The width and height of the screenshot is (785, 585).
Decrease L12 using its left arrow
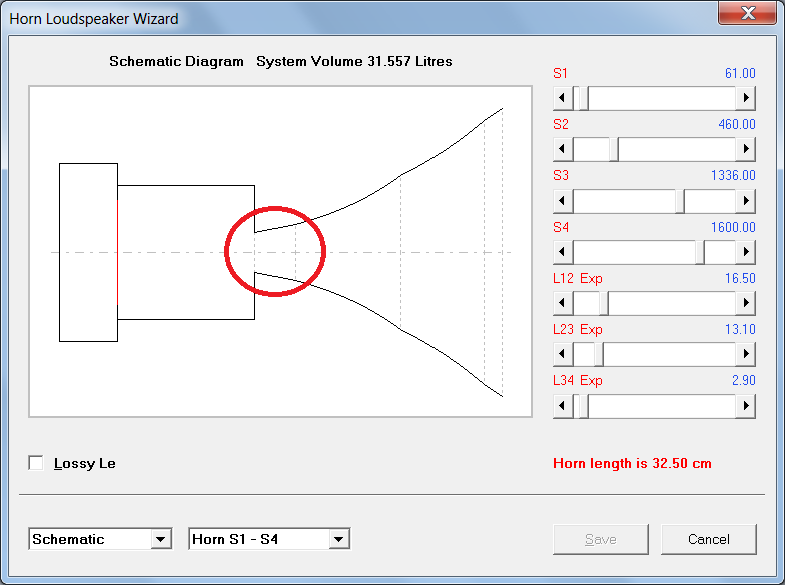pyautogui.click(x=563, y=303)
